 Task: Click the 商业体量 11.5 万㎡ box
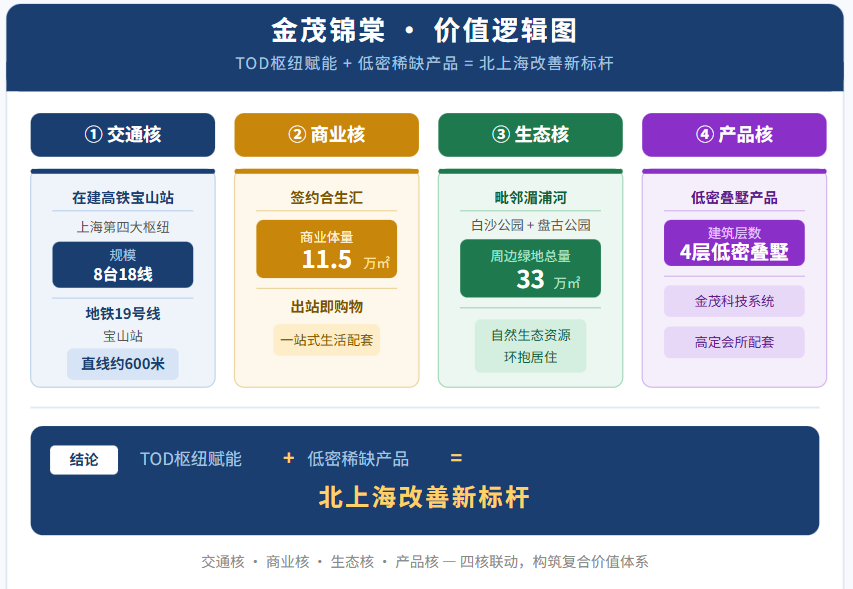click(326, 249)
